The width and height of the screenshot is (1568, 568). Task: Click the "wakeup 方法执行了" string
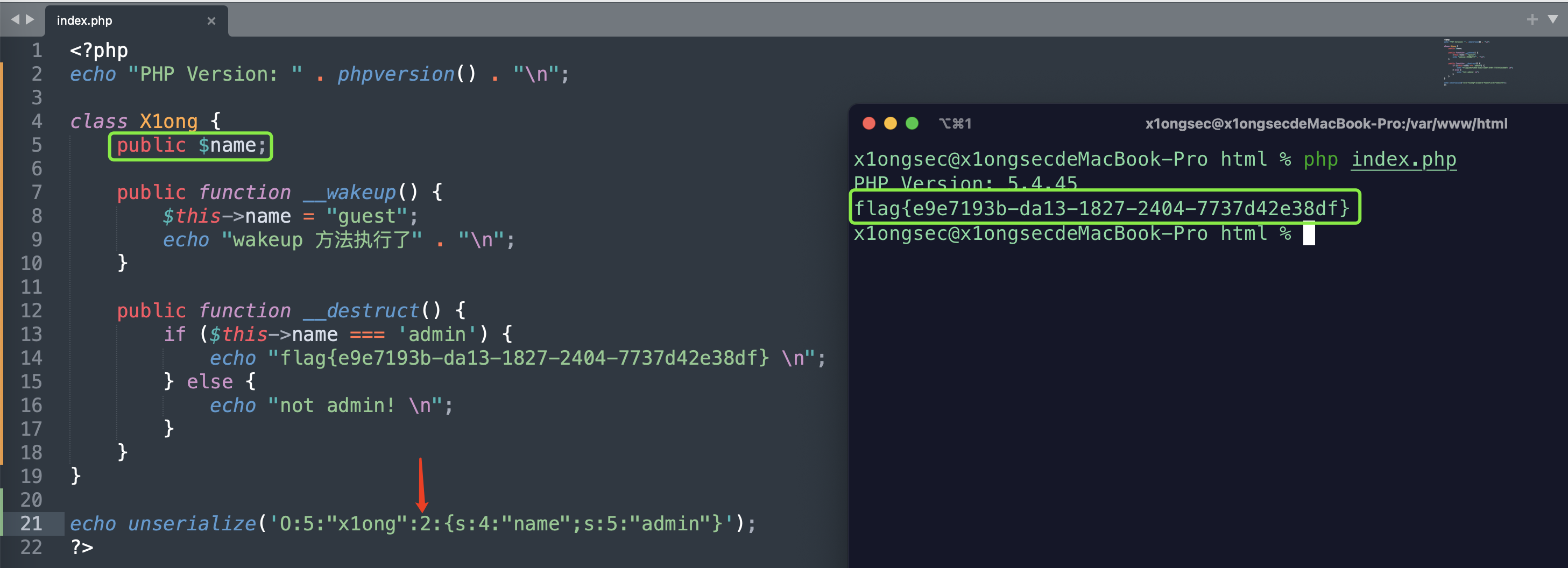click(321, 239)
